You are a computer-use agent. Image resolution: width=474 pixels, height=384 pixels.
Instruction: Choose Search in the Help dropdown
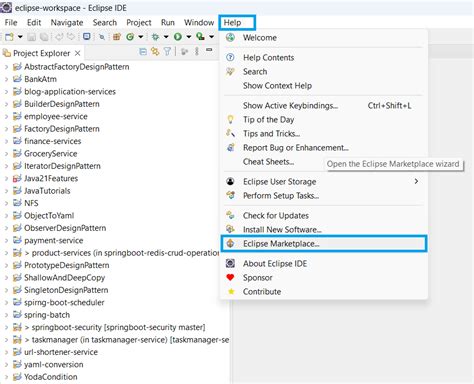coord(255,72)
